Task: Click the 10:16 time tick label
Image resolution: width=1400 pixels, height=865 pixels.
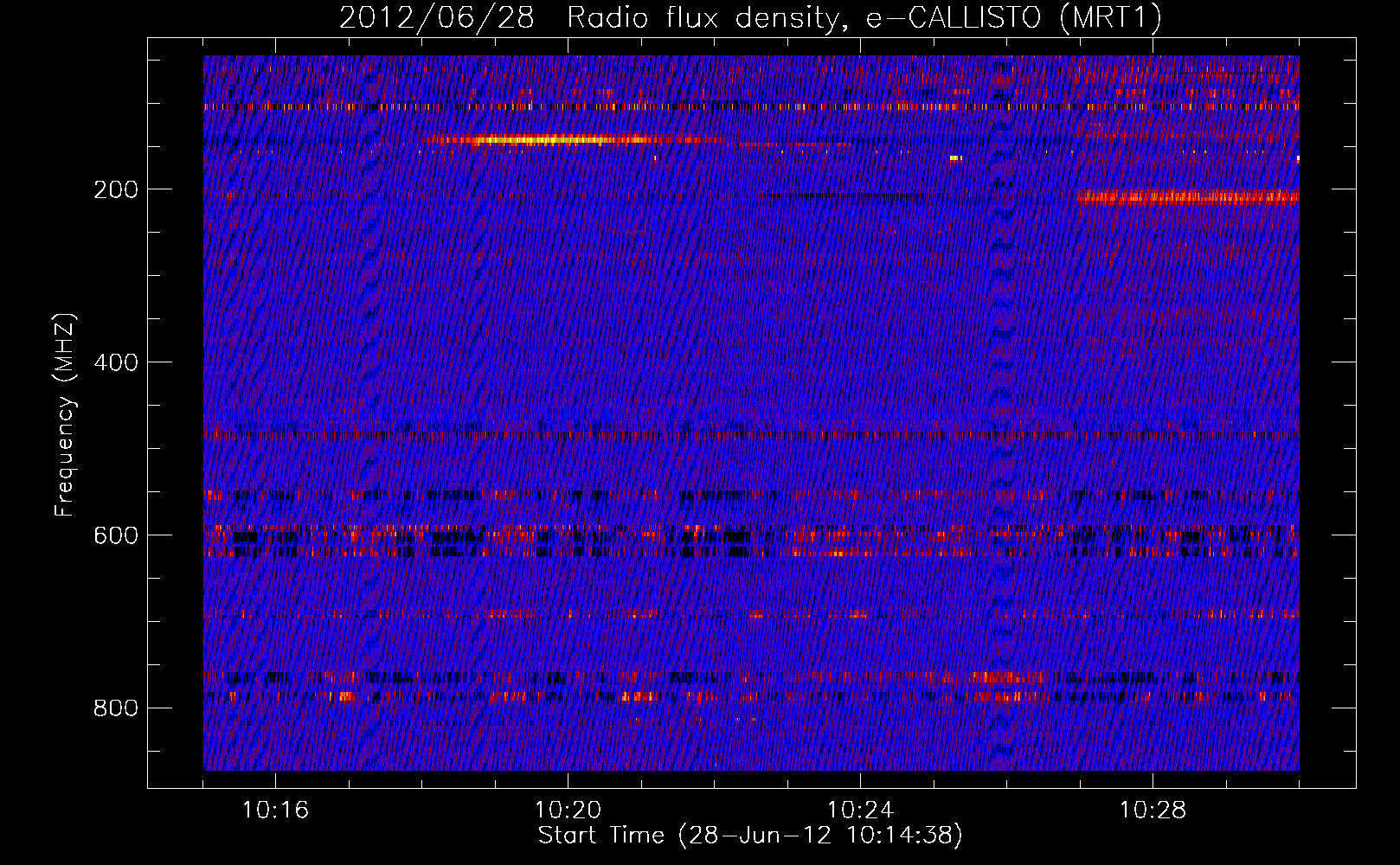Action: pyautogui.click(x=275, y=811)
